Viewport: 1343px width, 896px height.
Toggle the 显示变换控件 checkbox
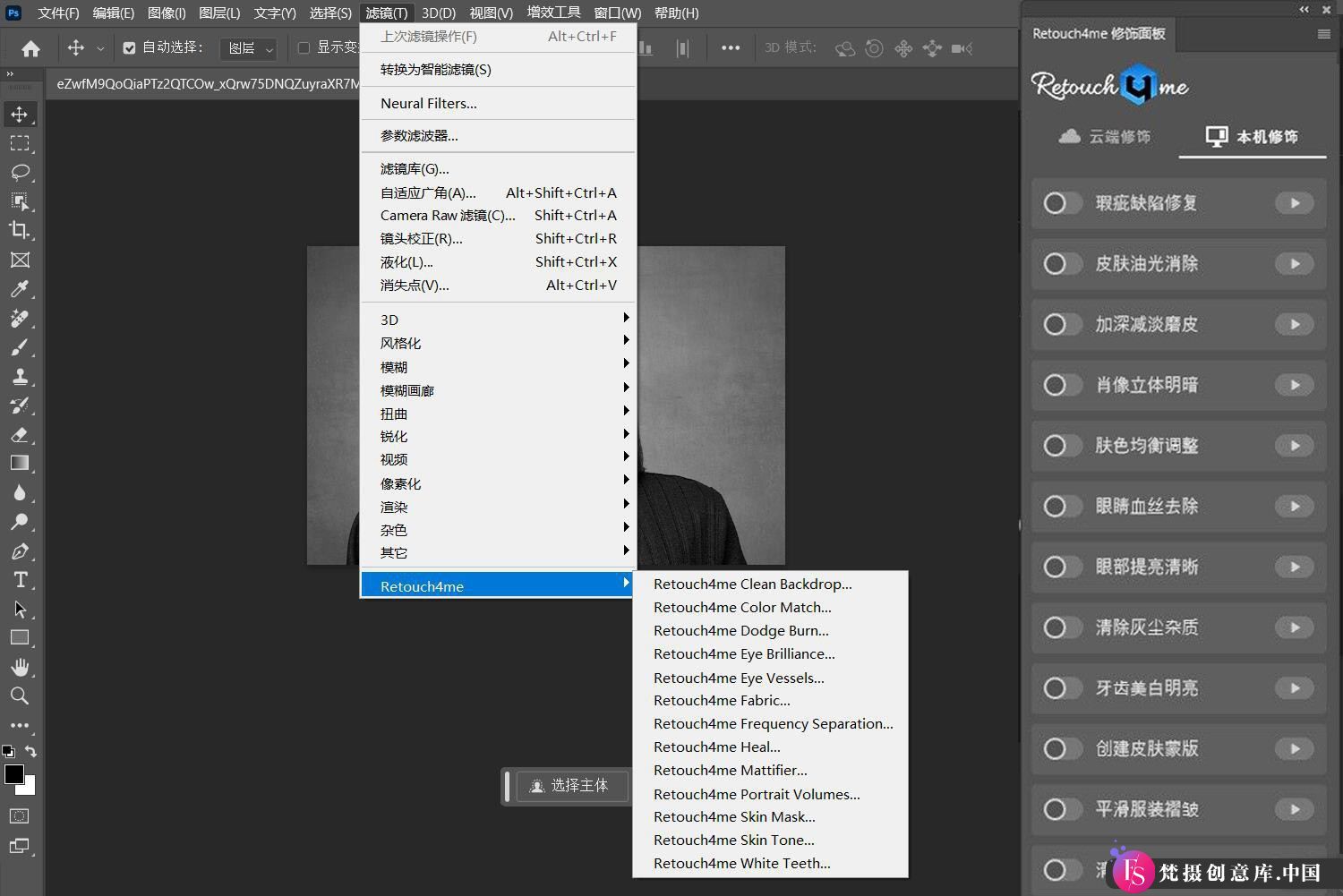[x=304, y=47]
